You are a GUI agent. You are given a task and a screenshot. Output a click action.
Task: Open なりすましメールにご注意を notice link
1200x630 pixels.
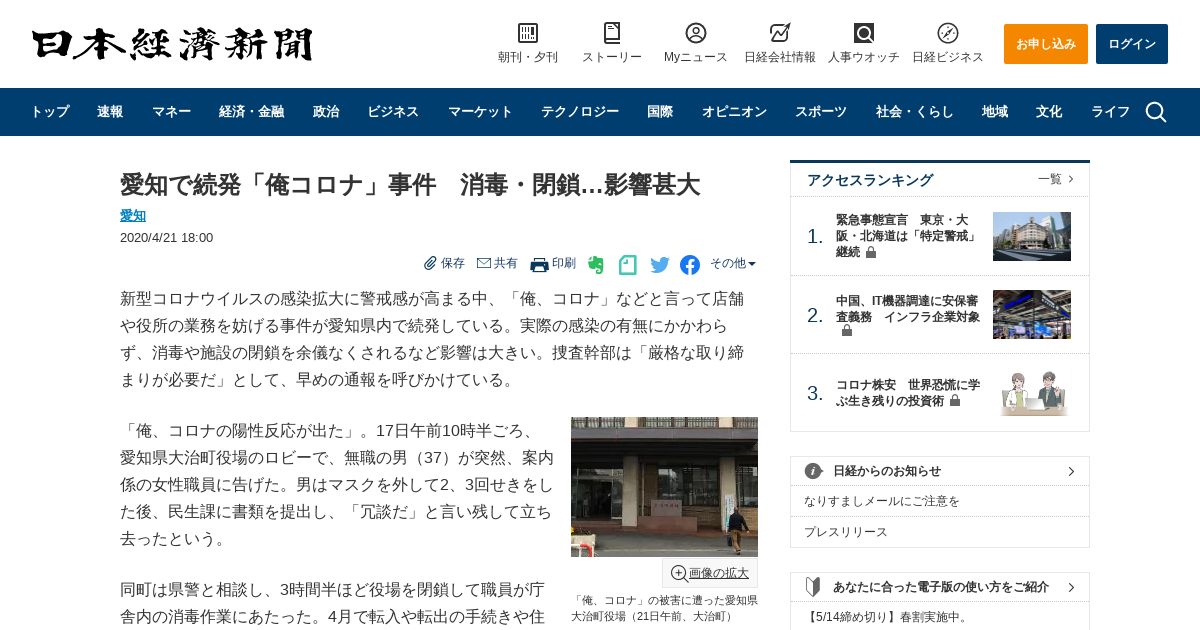coord(882,501)
